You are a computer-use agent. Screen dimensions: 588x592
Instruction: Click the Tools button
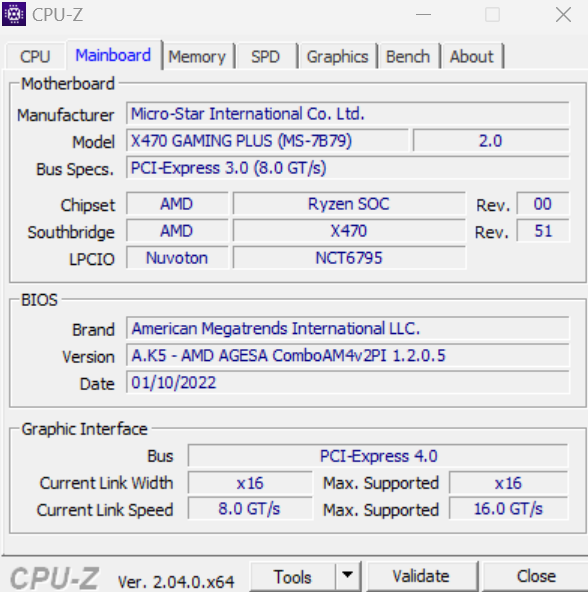tap(293, 577)
